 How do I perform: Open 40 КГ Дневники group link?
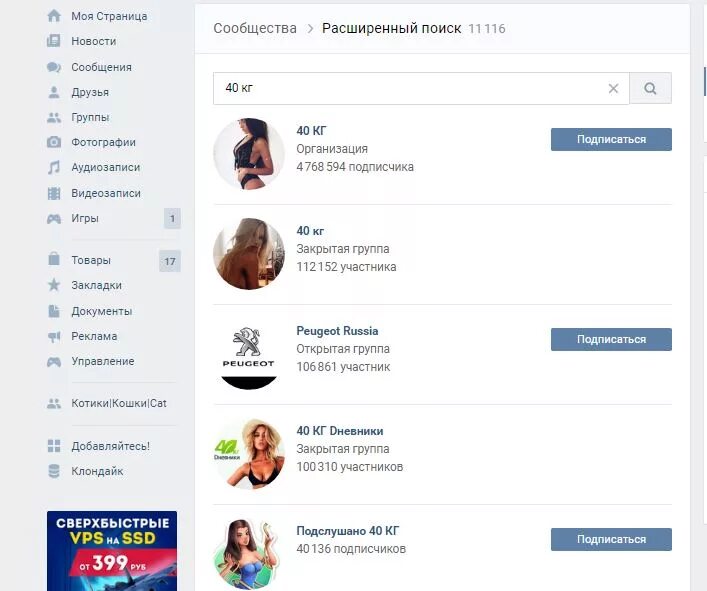pyautogui.click(x=340, y=431)
